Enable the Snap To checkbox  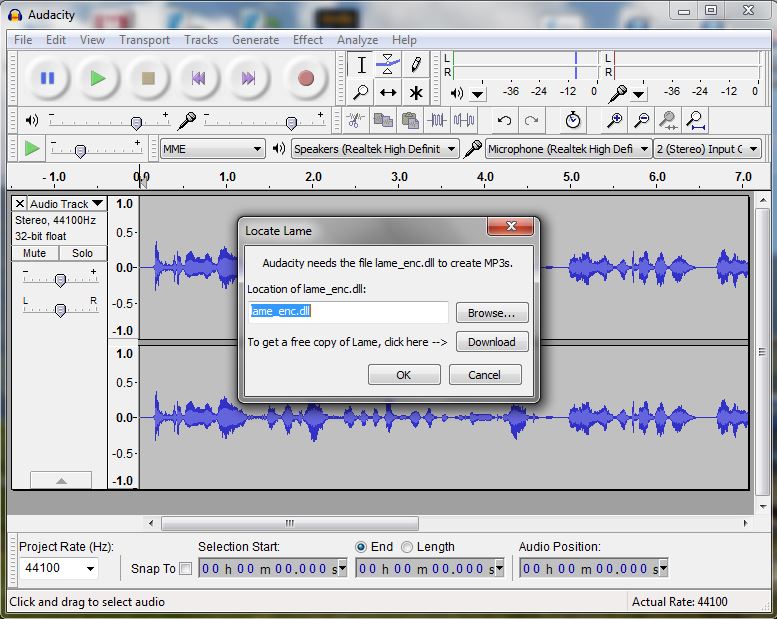pyautogui.click(x=185, y=568)
